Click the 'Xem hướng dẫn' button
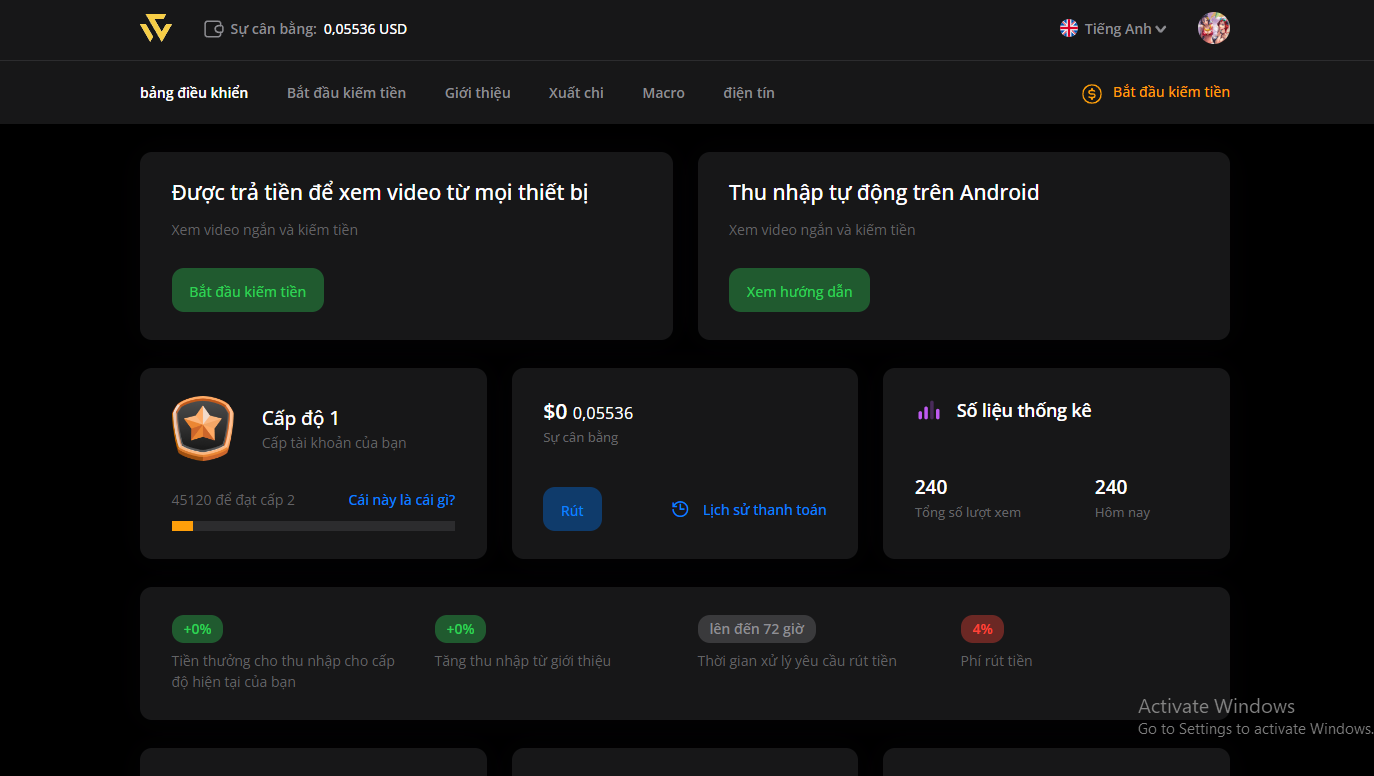The width and height of the screenshot is (1374, 776). click(x=799, y=290)
